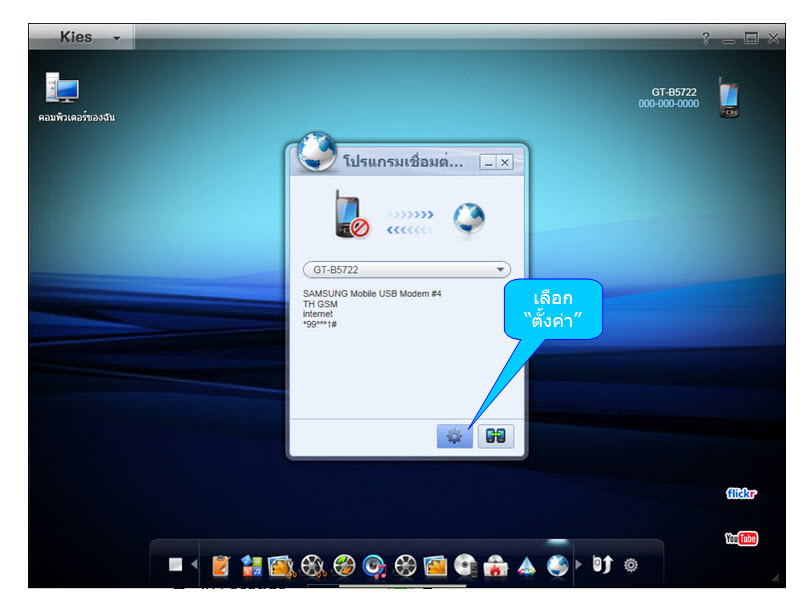Click the *99***1# dial number text

(x=320, y=324)
